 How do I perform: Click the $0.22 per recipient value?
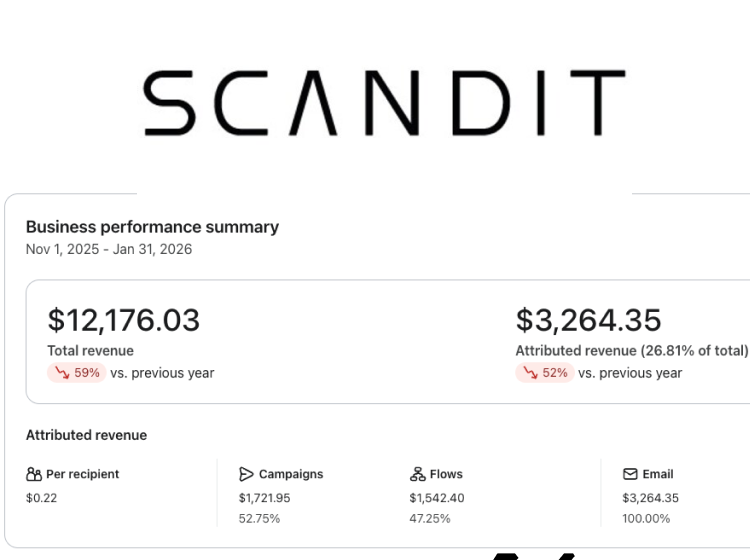point(41,497)
